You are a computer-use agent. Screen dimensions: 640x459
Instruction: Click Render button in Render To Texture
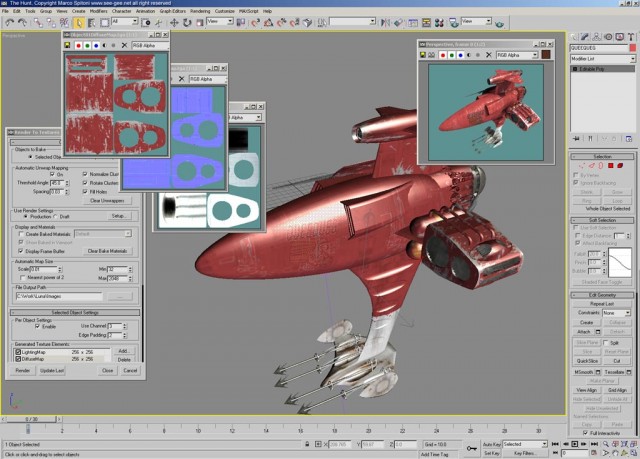pyautogui.click(x=23, y=370)
